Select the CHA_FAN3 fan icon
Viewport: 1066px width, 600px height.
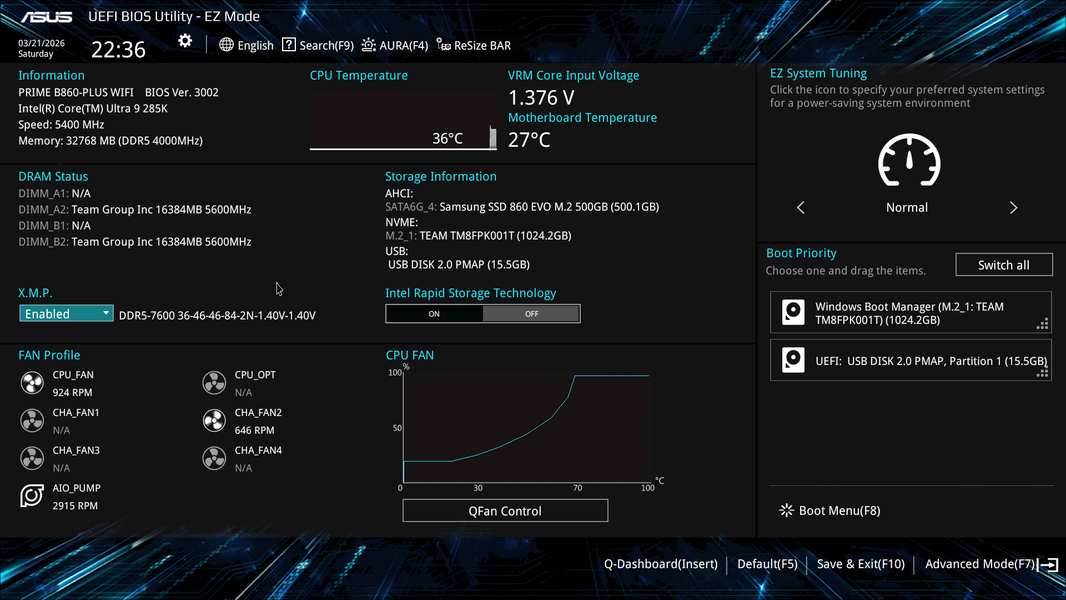pyautogui.click(x=32, y=459)
